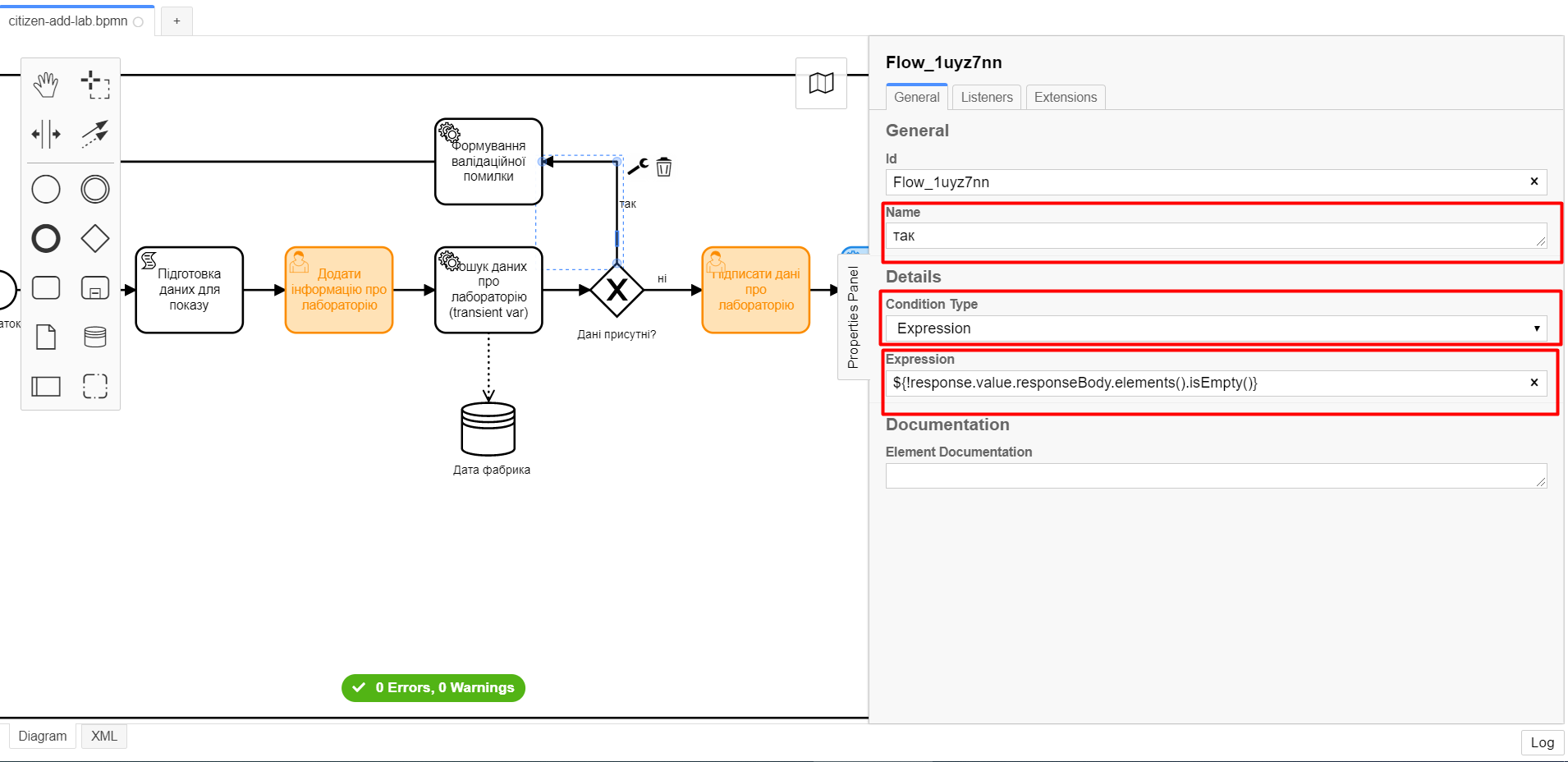Collapse the Properties Panel side tab
Screen dimensions: 1568x762
tap(853, 317)
